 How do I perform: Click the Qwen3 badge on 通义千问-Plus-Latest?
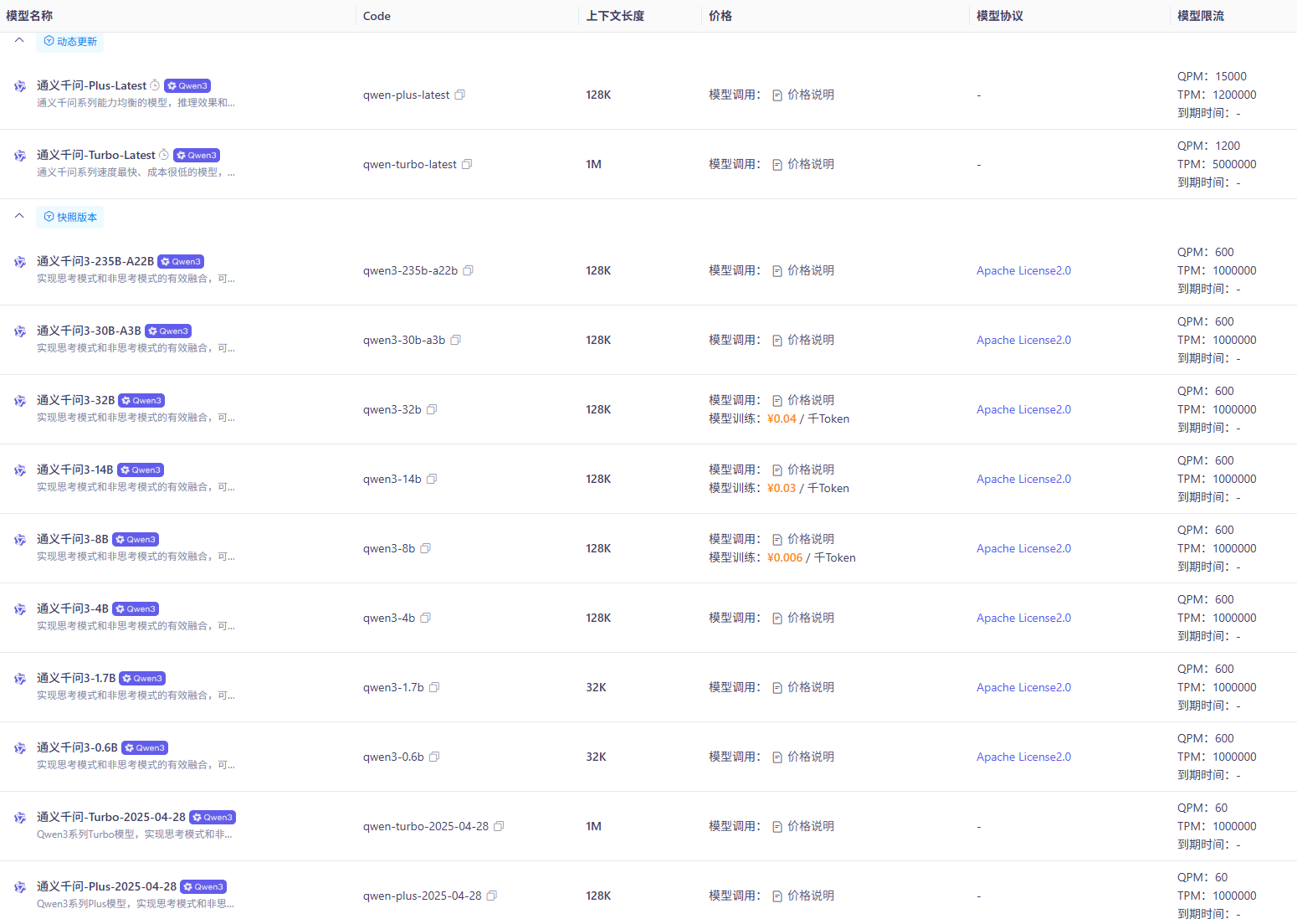point(187,86)
